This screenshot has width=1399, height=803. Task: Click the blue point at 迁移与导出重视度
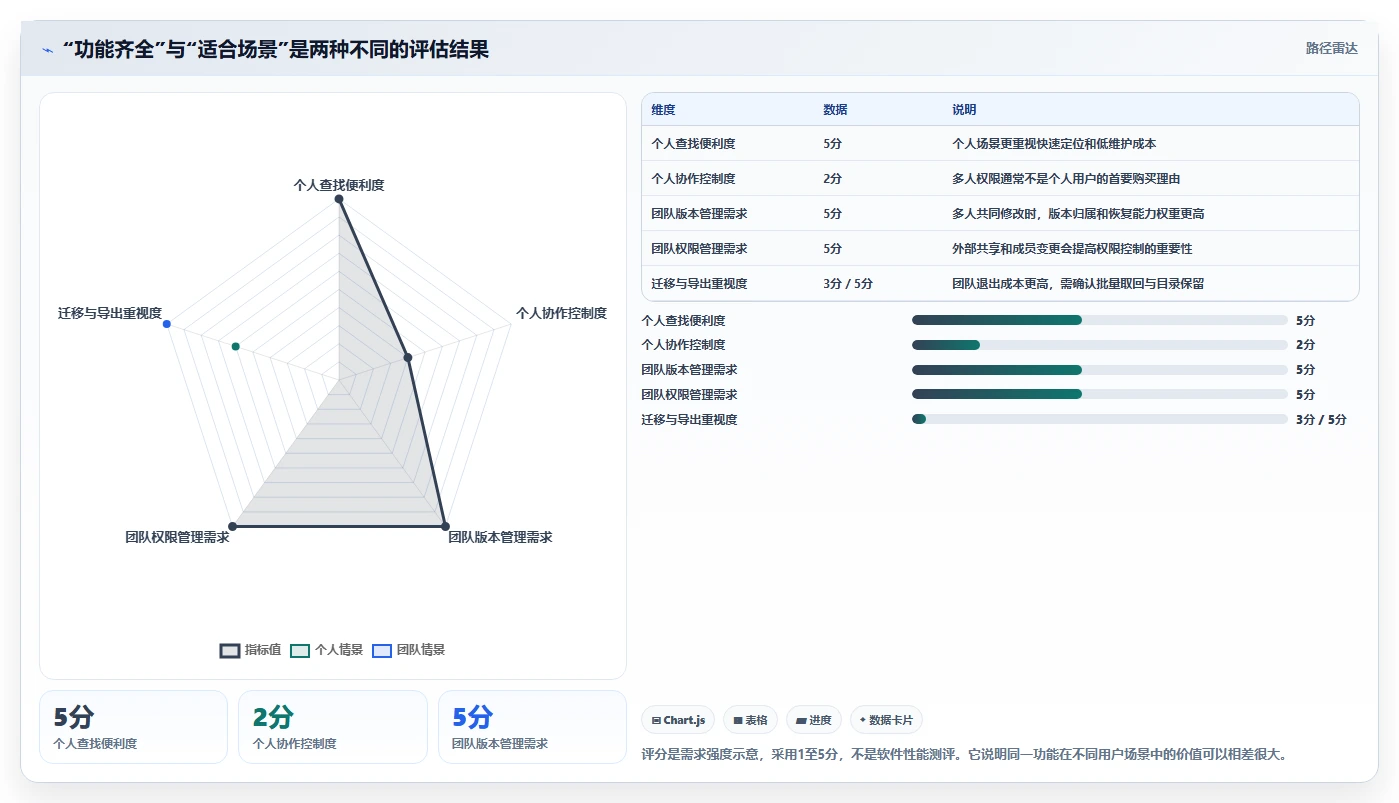coord(167,324)
